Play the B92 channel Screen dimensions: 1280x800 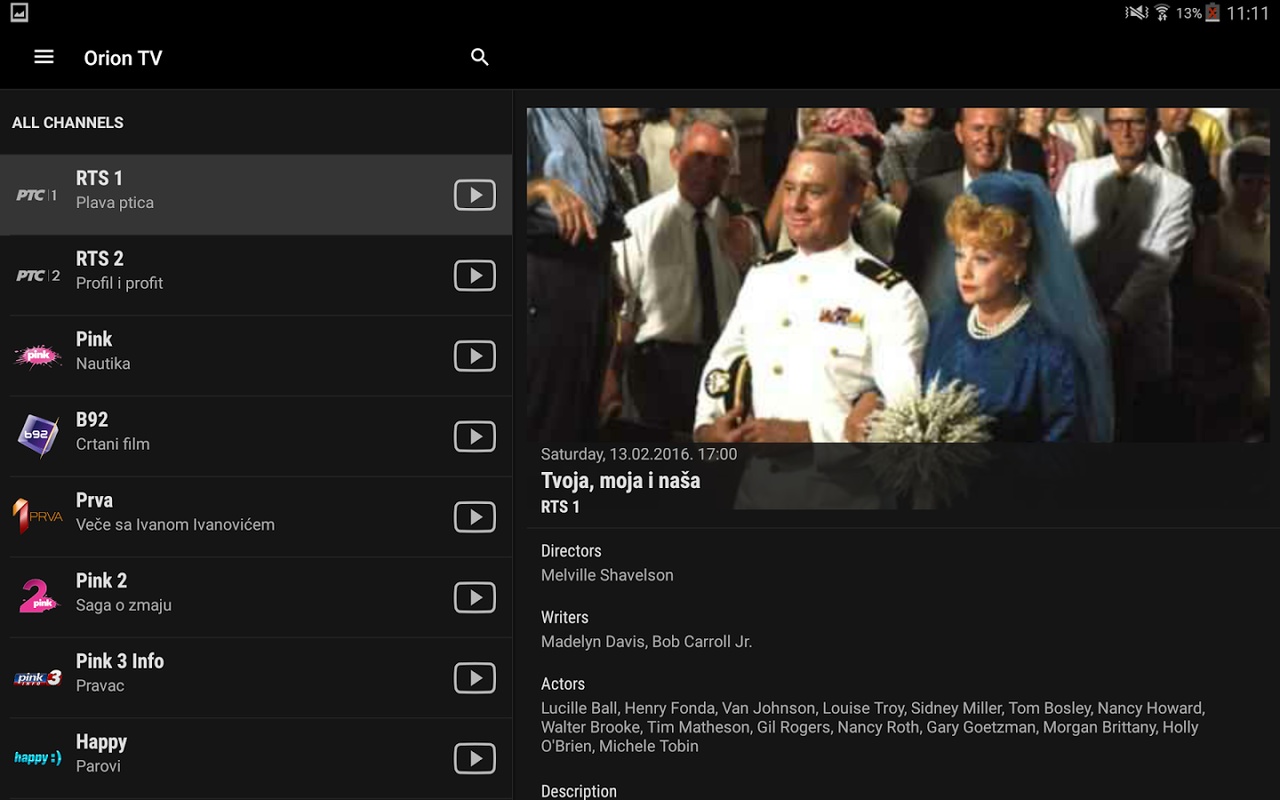(x=475, y=436)
